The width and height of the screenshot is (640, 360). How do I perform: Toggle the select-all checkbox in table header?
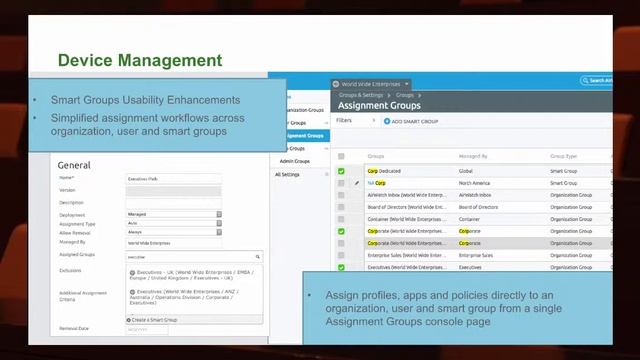pos(341,156)
